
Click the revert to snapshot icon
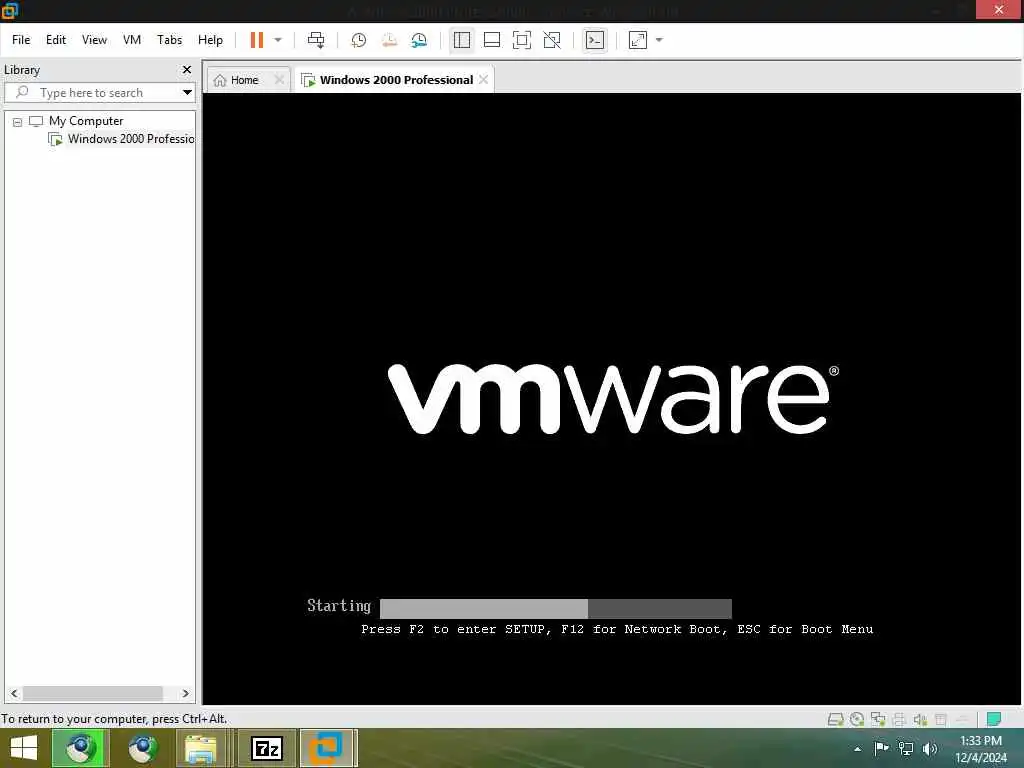[x=389, y=40]
